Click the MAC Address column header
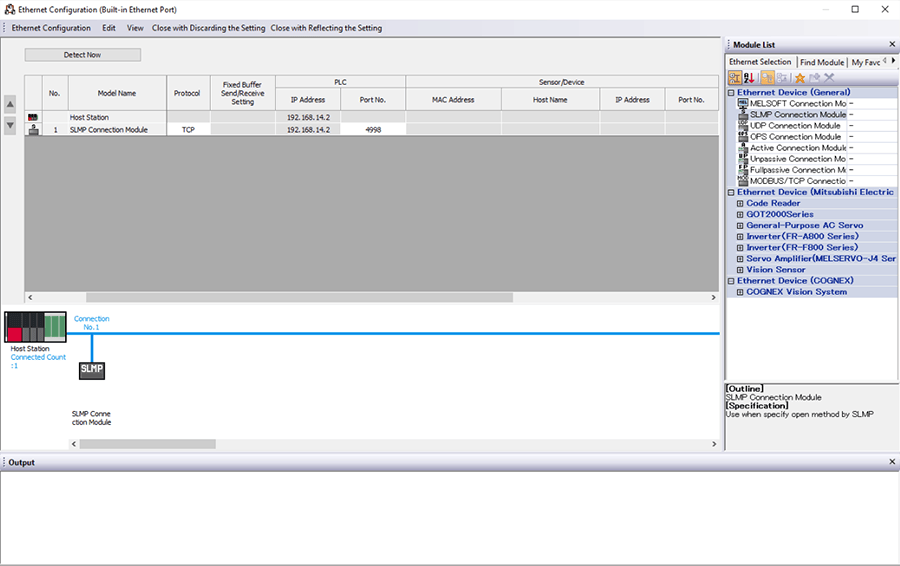Screen dimensions: 900x566 (x=453, y=100)
